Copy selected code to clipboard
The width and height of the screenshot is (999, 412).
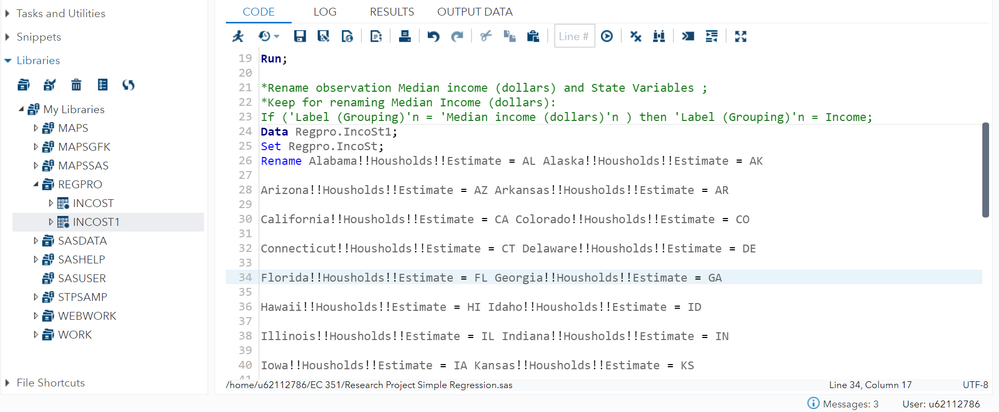click(510, 36)
